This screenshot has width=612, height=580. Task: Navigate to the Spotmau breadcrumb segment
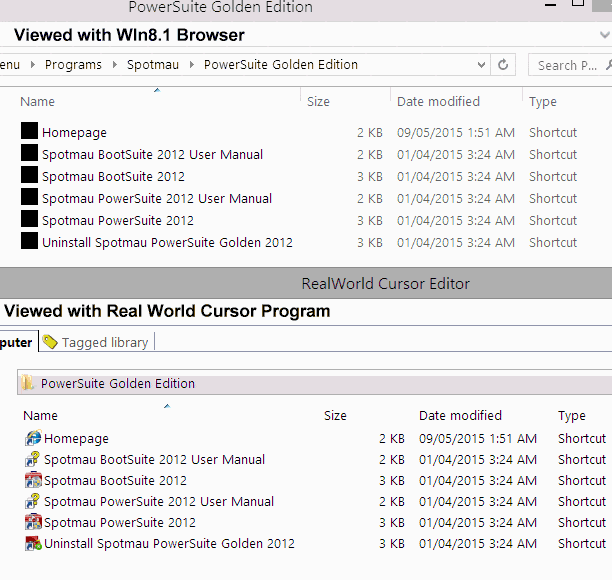[153, 65]
